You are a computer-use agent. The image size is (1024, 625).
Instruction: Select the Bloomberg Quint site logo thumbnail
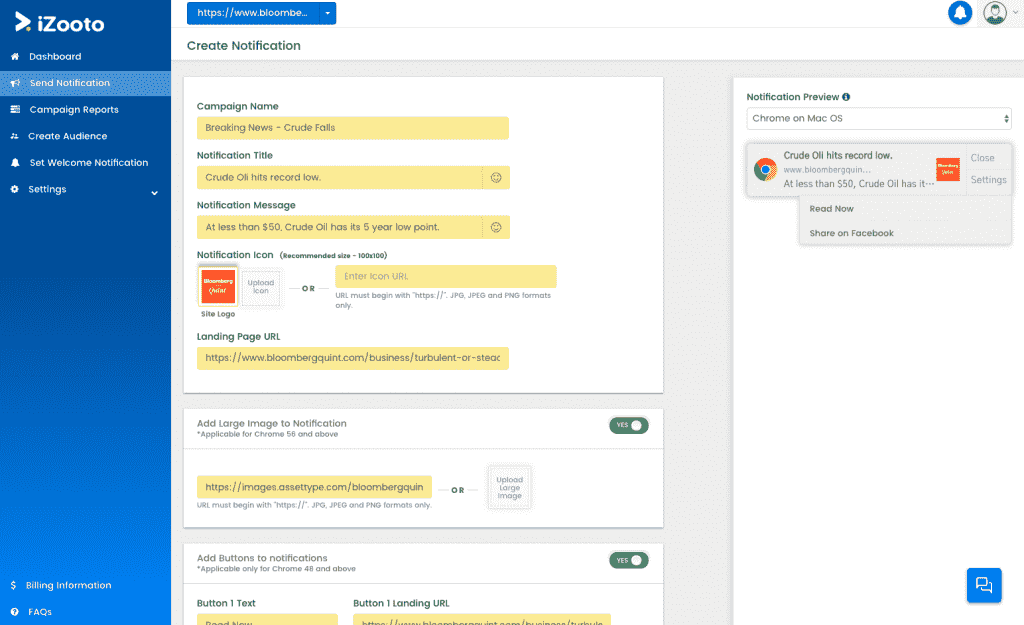coord(218,286)
